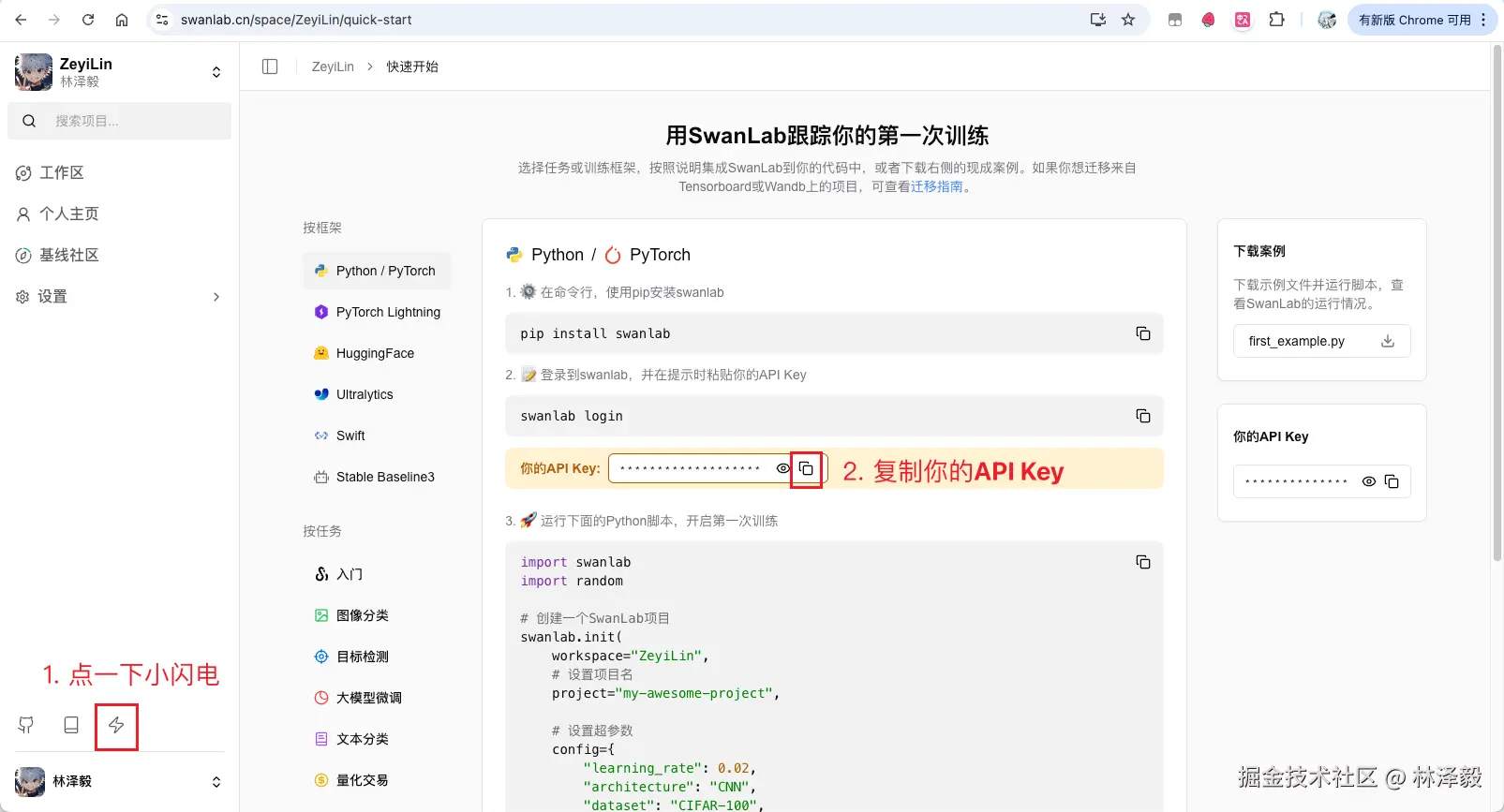Select the Swift framework
The width and height of the screenshot is (1504, 812).
click(377, 436)
